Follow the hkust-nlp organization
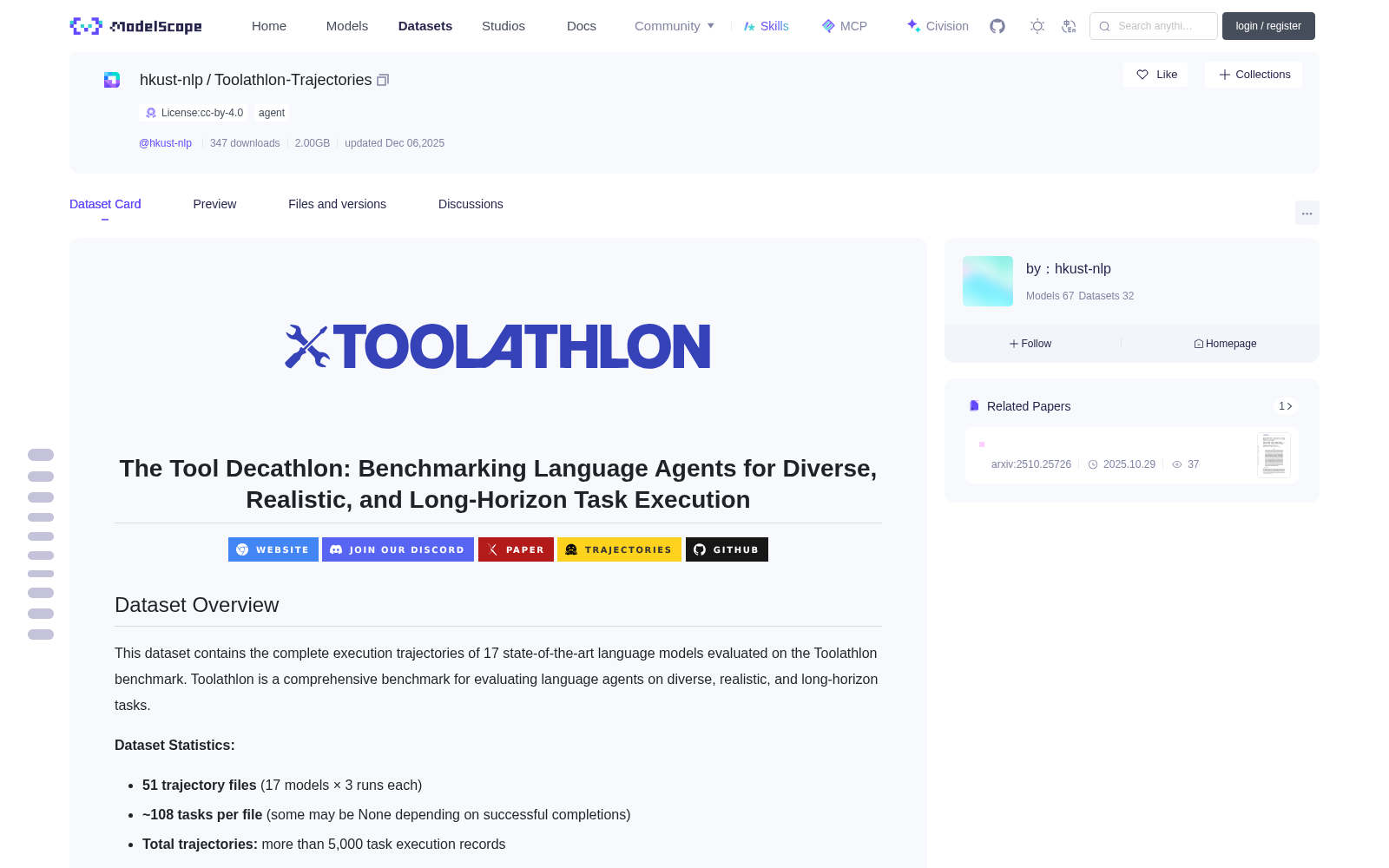 point(1030,344)
